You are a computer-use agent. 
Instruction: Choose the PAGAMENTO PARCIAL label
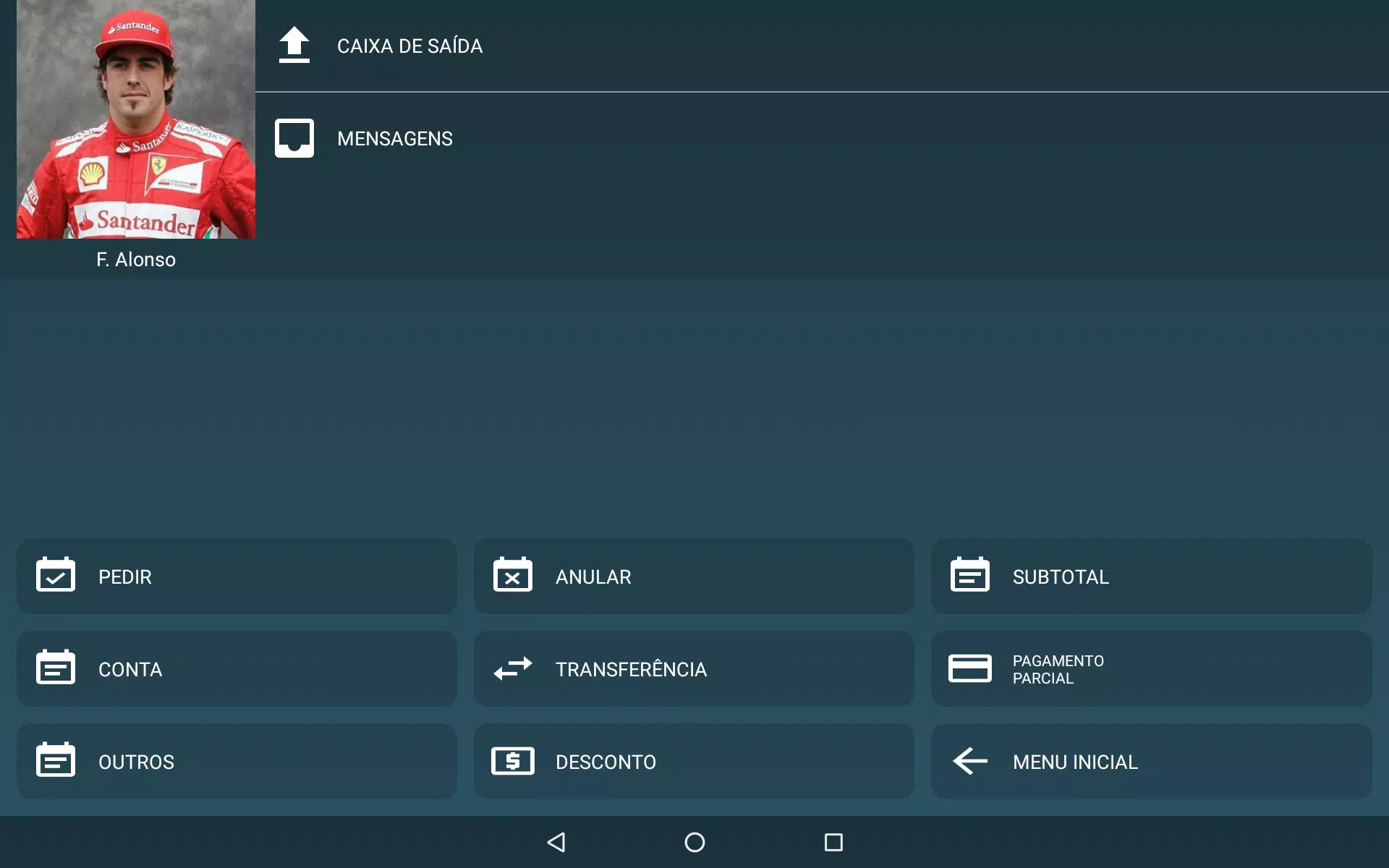tap(1058, 670)
